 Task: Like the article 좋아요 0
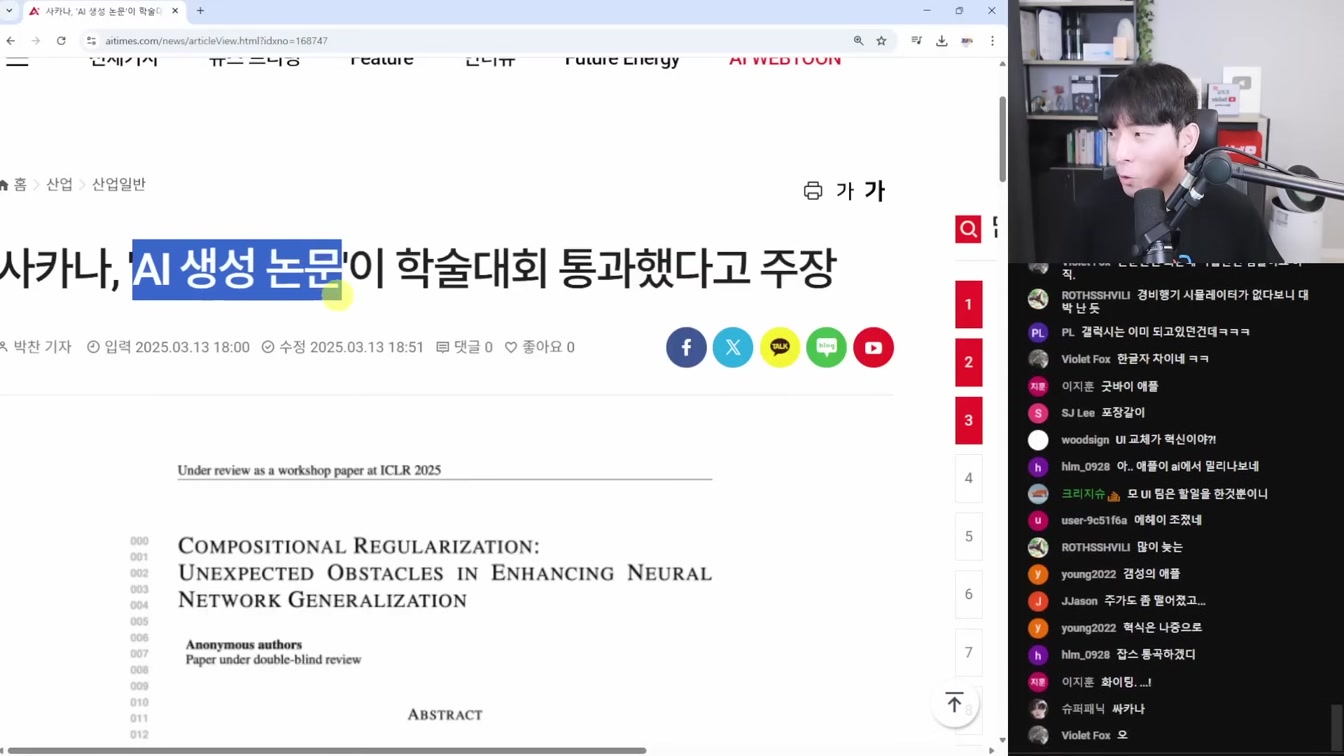pyautogui.click(x=539, y=347)
